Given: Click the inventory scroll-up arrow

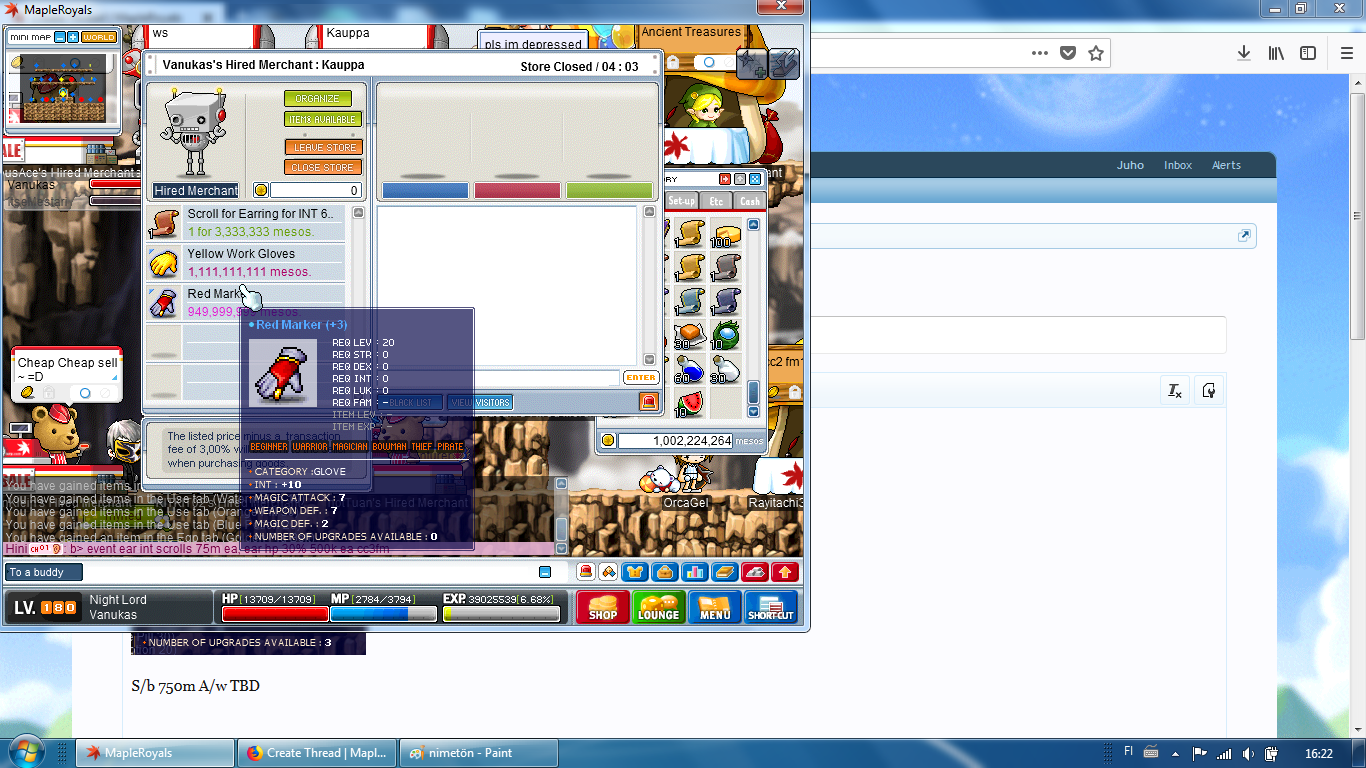Looking at the screenshot, I should [754, 225].
